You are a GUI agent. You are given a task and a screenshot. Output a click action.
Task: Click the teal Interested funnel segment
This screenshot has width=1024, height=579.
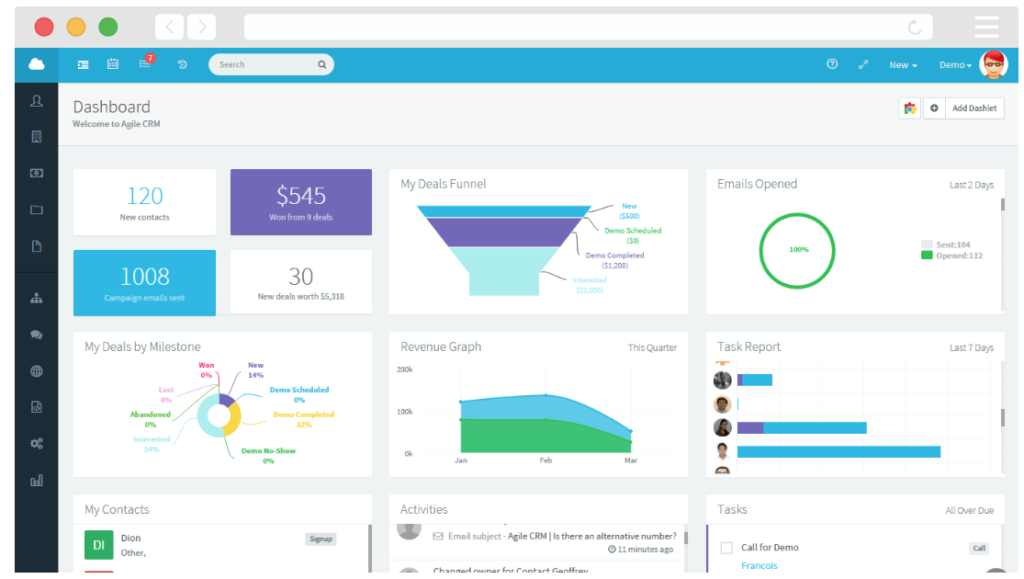pyautogui.click(x=505, y=271)
